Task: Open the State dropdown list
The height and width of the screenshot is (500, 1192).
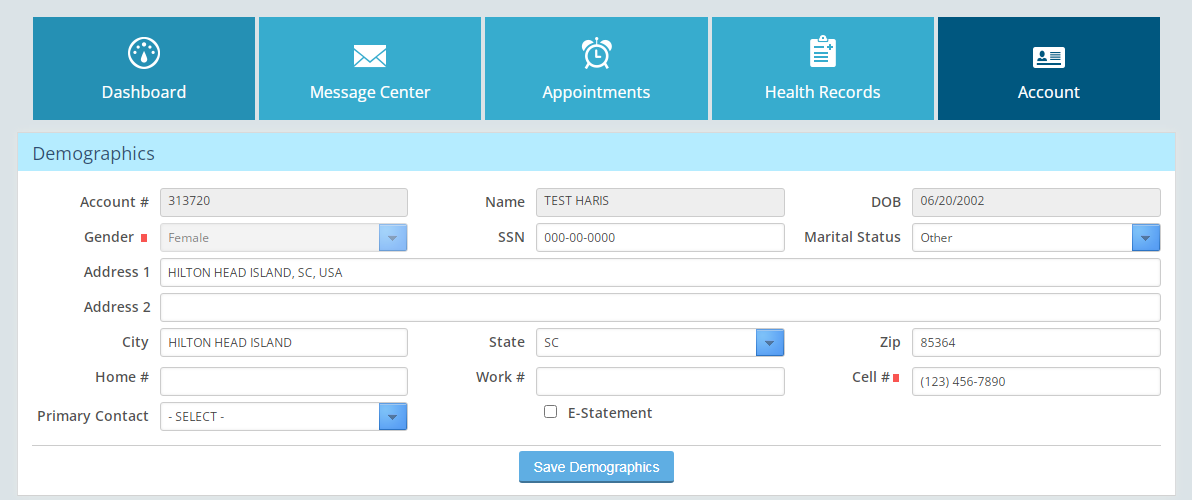Action: (660, 343)
